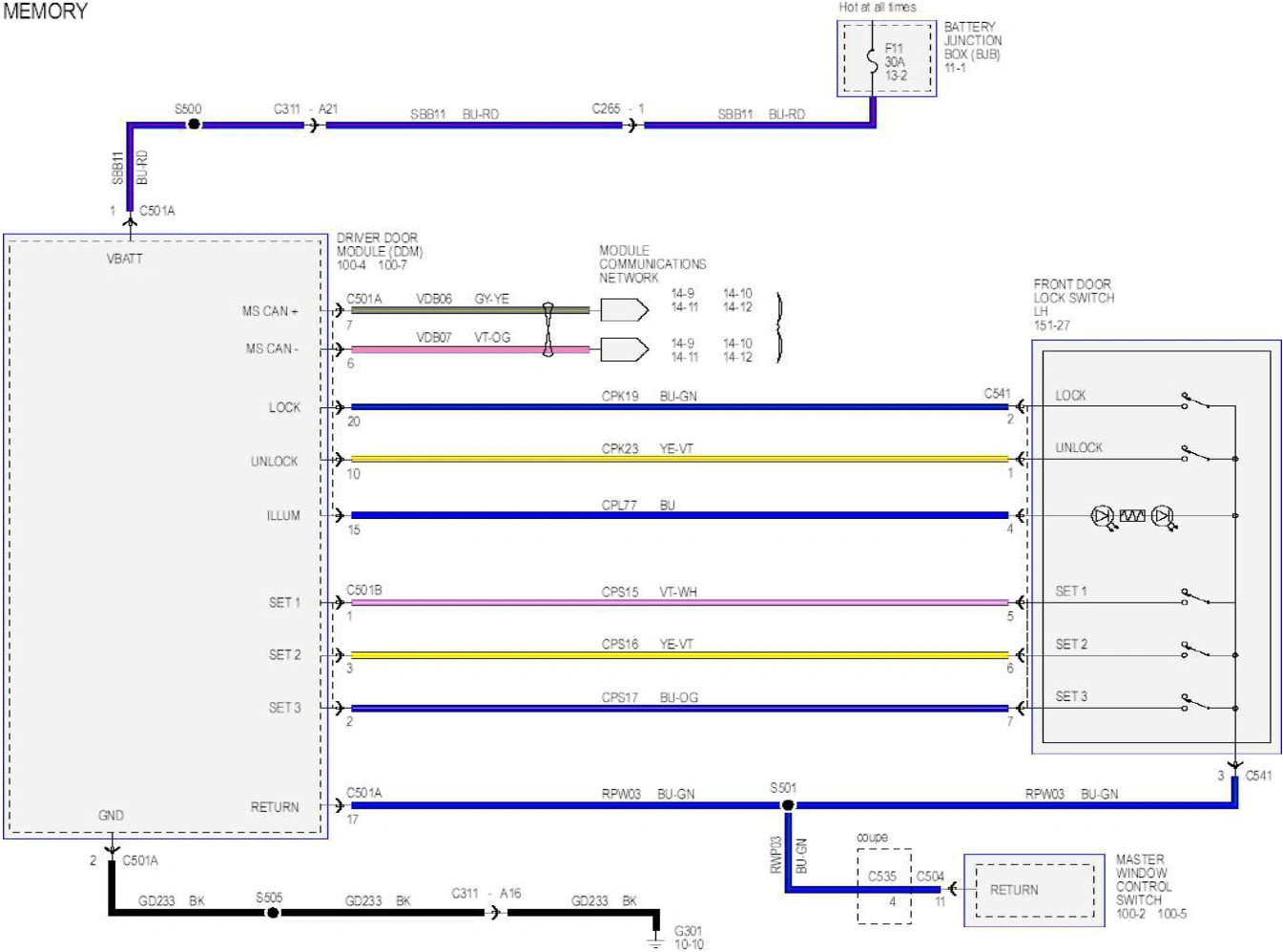Viewport: 1283px width, 952px height.
Task: Click the VDB07 circuit label
Action: (x=434, y=338)
